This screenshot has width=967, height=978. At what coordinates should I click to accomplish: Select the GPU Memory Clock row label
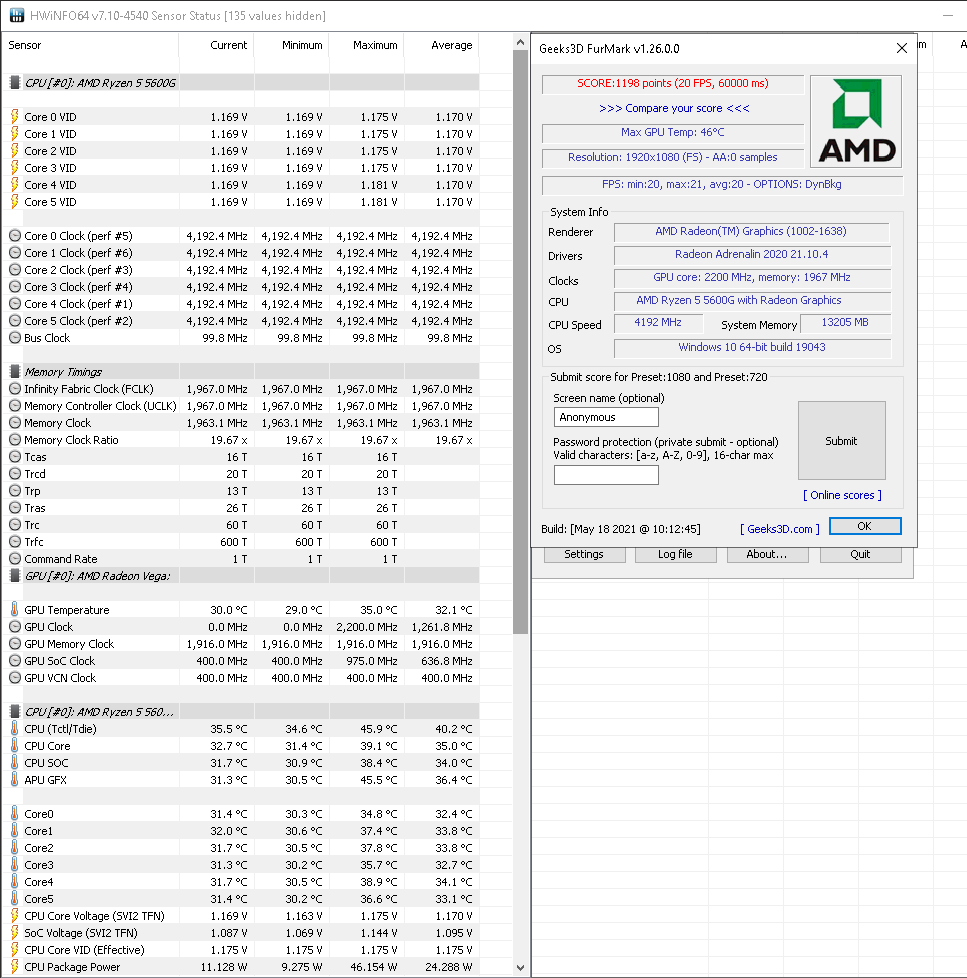69,644
